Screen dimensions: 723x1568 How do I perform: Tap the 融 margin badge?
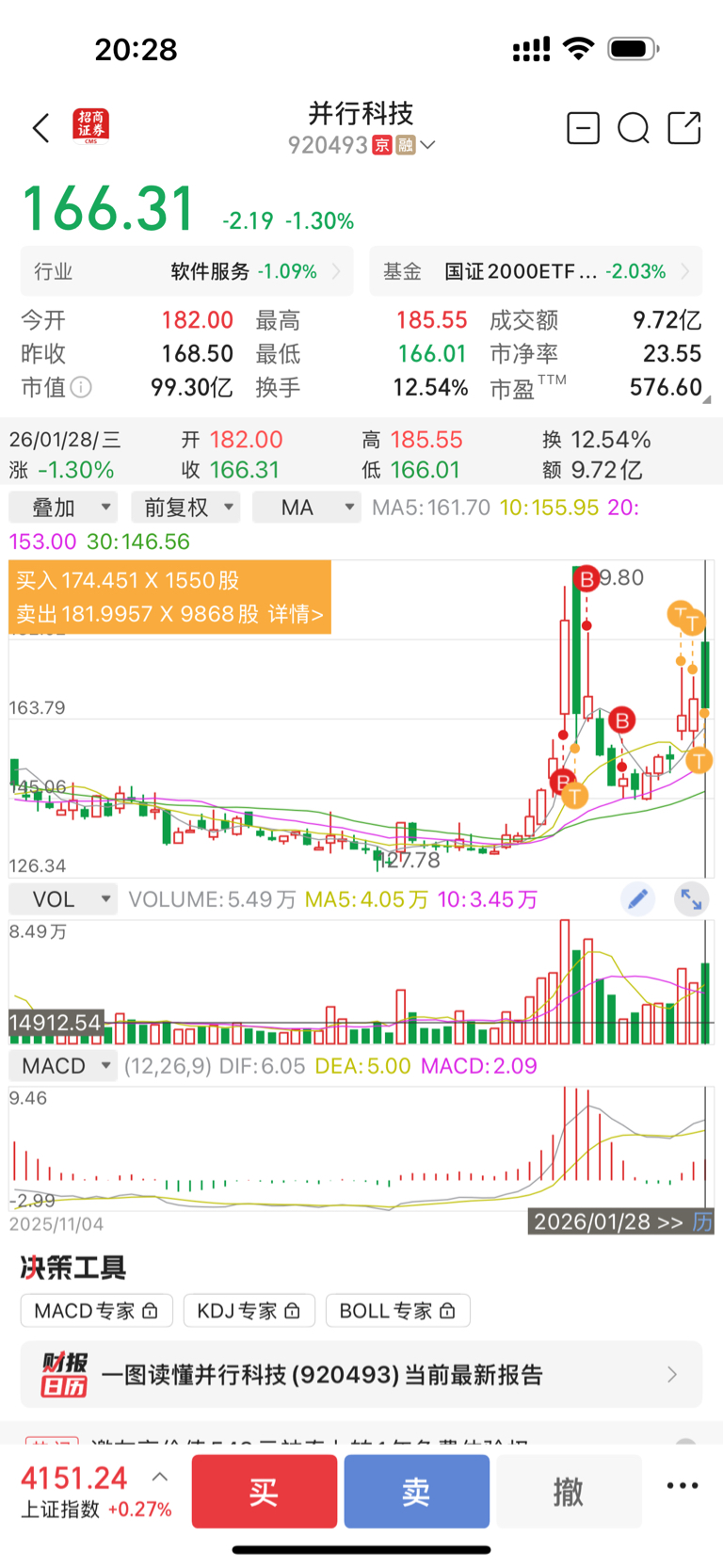coord(406,145)
